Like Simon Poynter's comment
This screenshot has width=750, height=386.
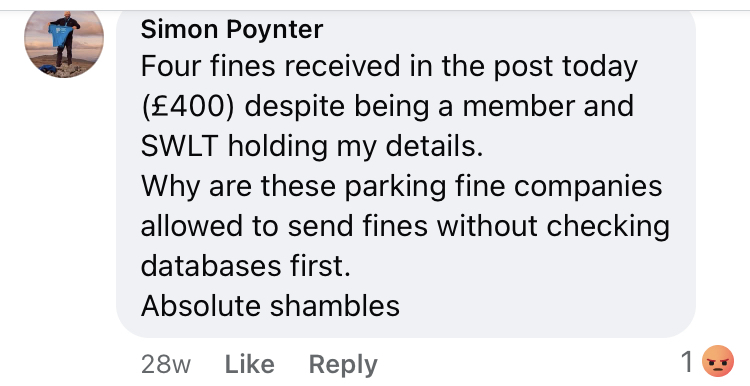tap(250, 364)
